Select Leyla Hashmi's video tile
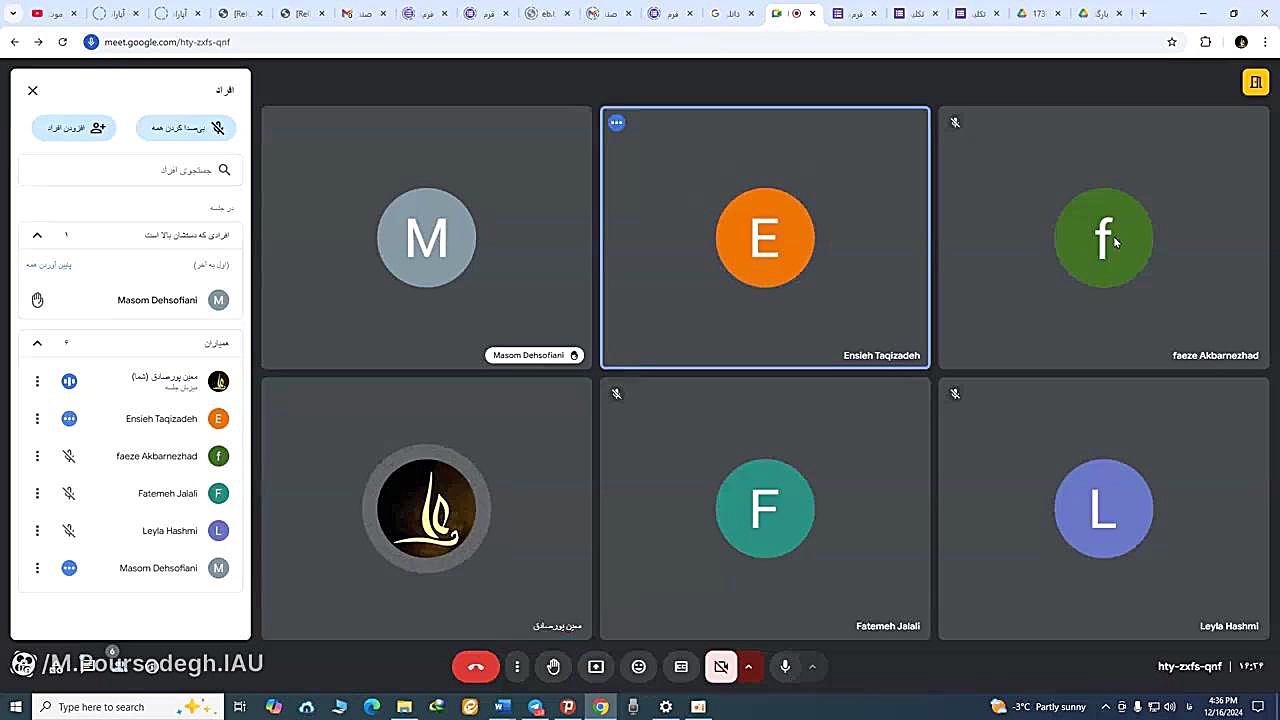The height and width of the screenshot is (720, 1280). pyautogui.click(x=1104, y=509)
